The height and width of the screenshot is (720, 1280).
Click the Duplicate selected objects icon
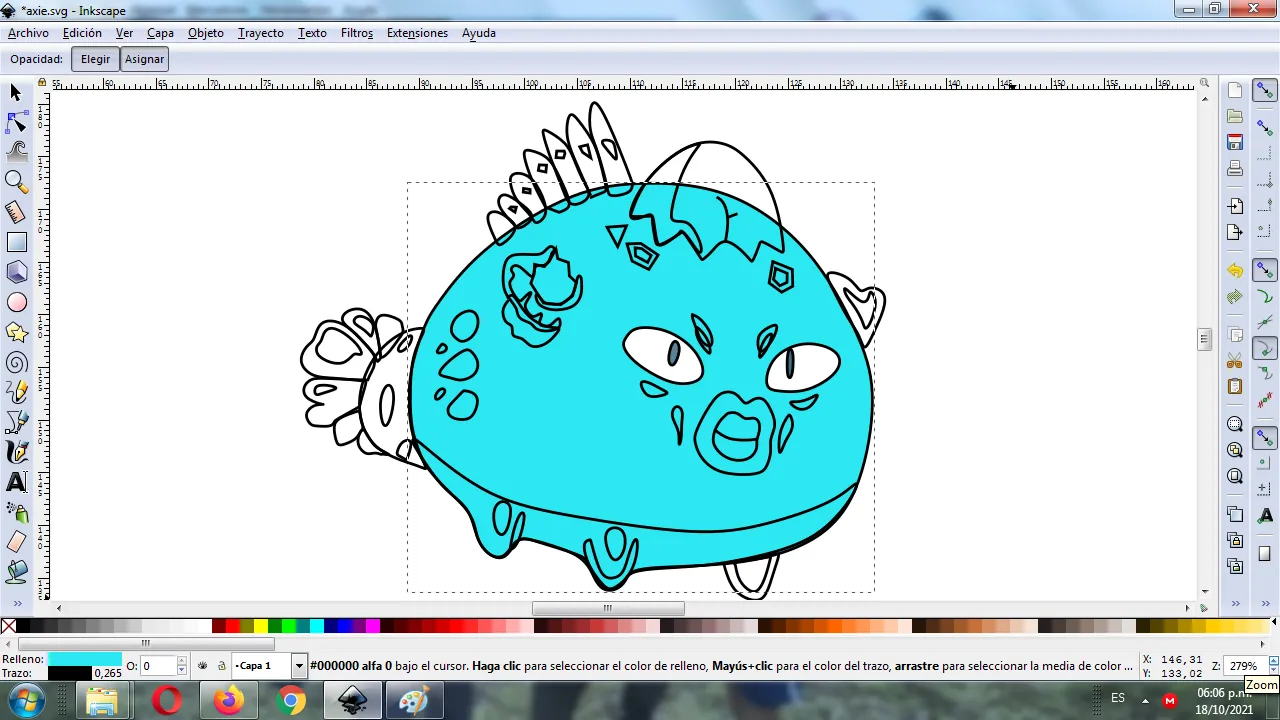(x=1235, y=514)
